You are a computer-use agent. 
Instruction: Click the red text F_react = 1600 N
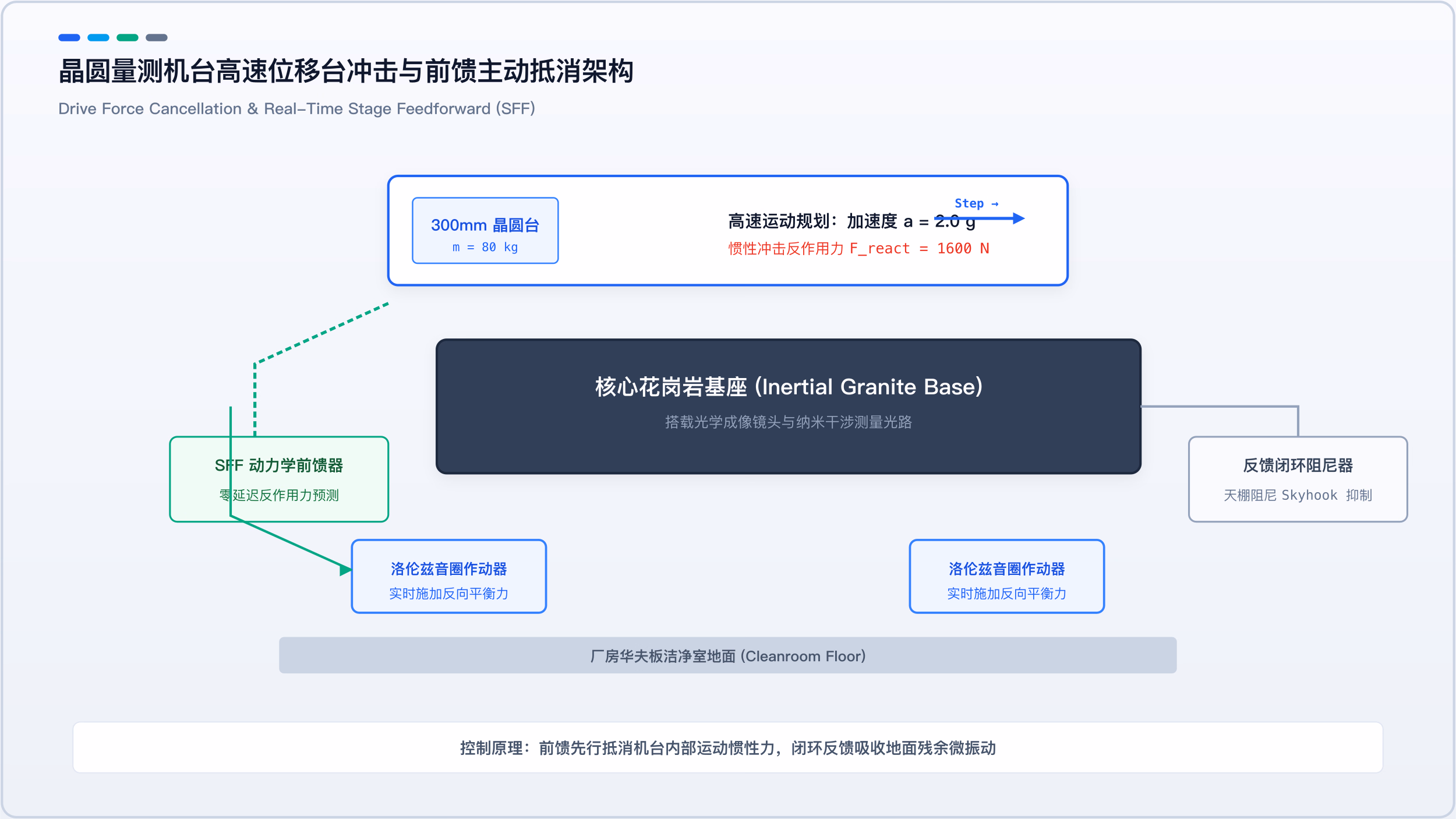pyautogui.click(x=859, y=249)
